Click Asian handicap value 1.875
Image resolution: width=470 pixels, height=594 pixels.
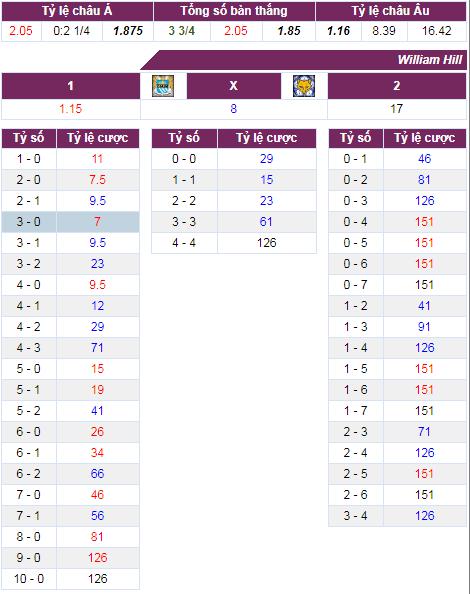click(x=128, y=31)
